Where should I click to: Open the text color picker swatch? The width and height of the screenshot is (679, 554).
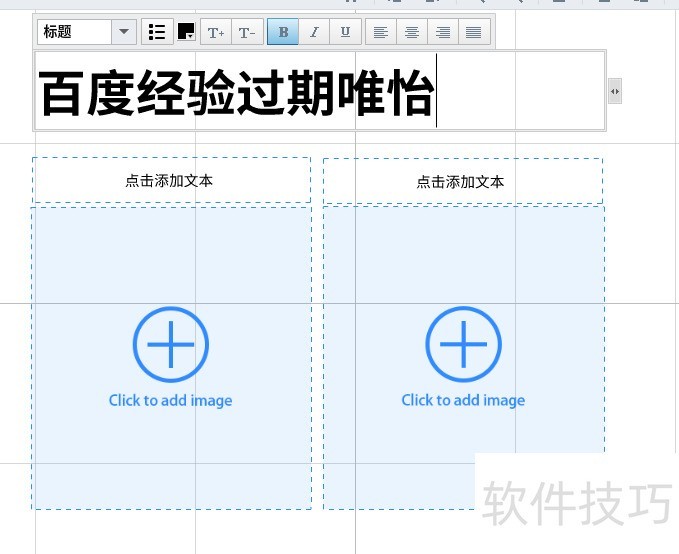(186, 32)
